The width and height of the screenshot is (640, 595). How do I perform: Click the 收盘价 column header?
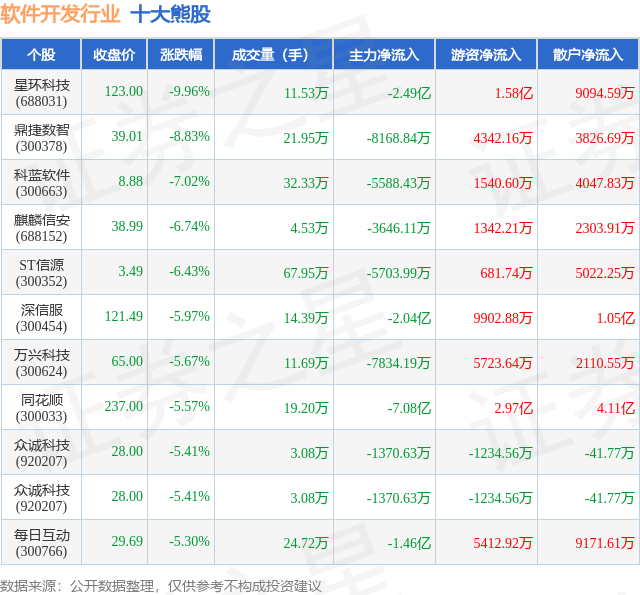click(114, 54)
